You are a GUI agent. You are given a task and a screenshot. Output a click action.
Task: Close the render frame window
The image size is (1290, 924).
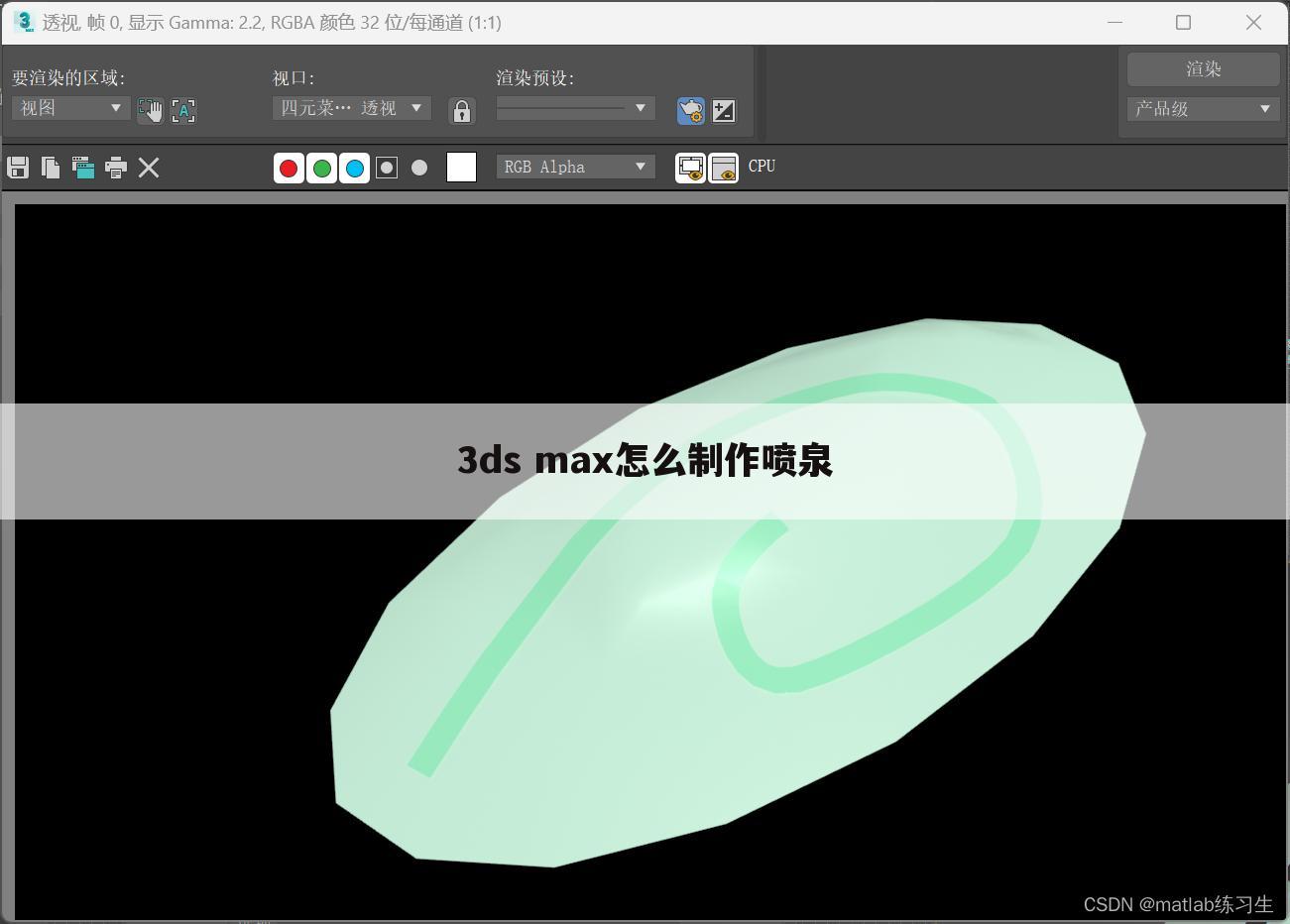(x=1253, y=22)
